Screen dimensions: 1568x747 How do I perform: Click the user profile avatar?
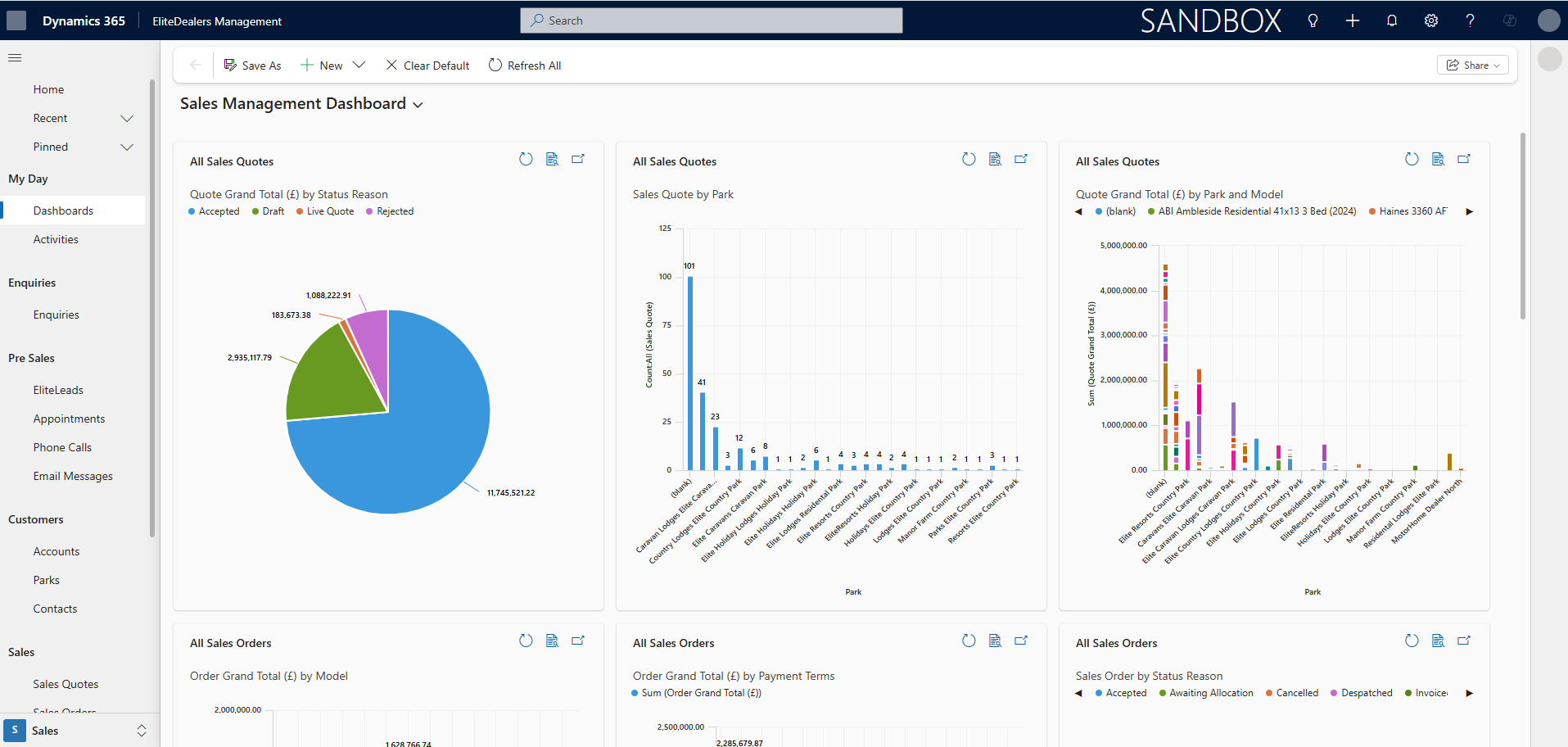[x=1548, y=20]
